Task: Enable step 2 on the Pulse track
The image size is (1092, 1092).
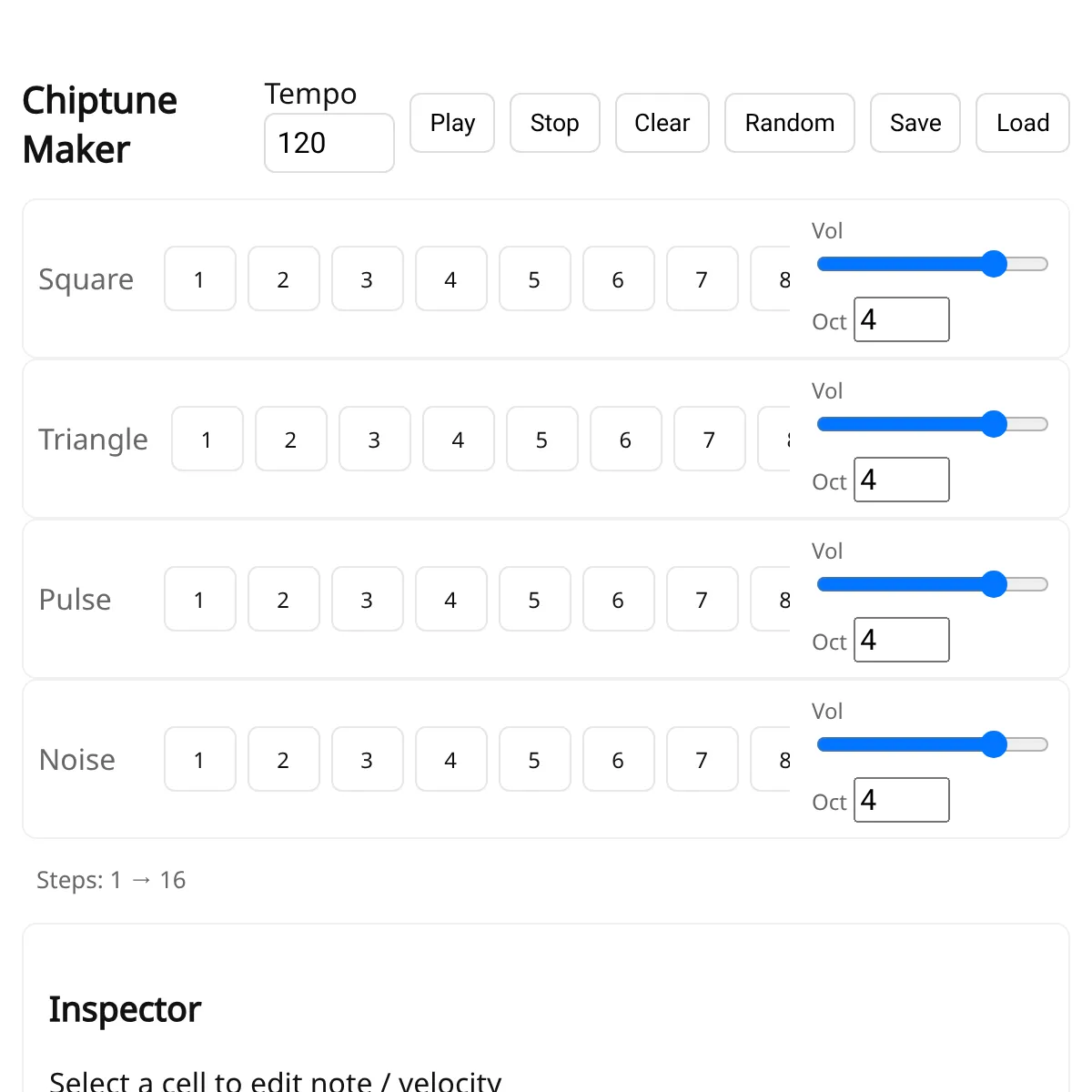Action: [283, 600]
